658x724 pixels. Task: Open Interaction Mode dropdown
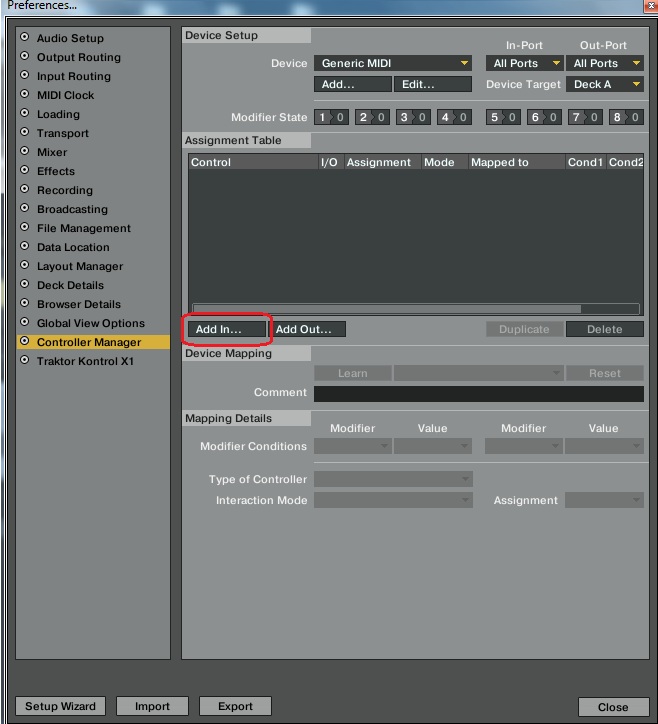coord(393,500)
